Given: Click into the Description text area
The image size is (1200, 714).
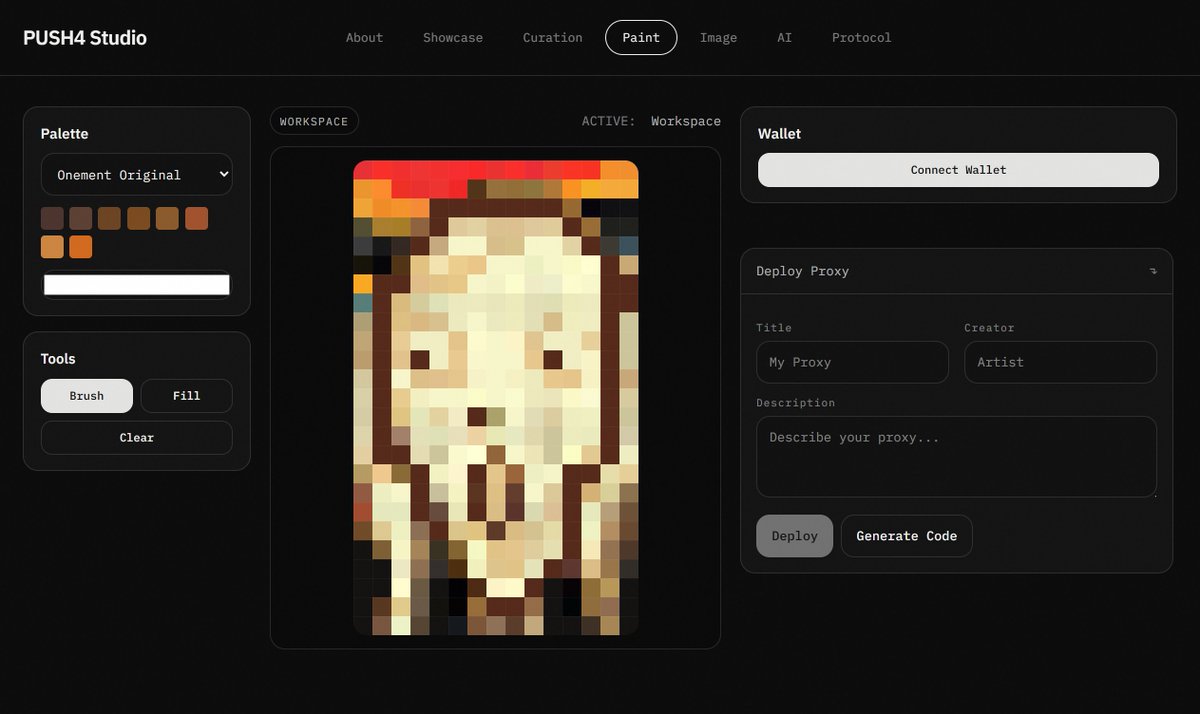Looking at the screenshot, I should (957, 457).
